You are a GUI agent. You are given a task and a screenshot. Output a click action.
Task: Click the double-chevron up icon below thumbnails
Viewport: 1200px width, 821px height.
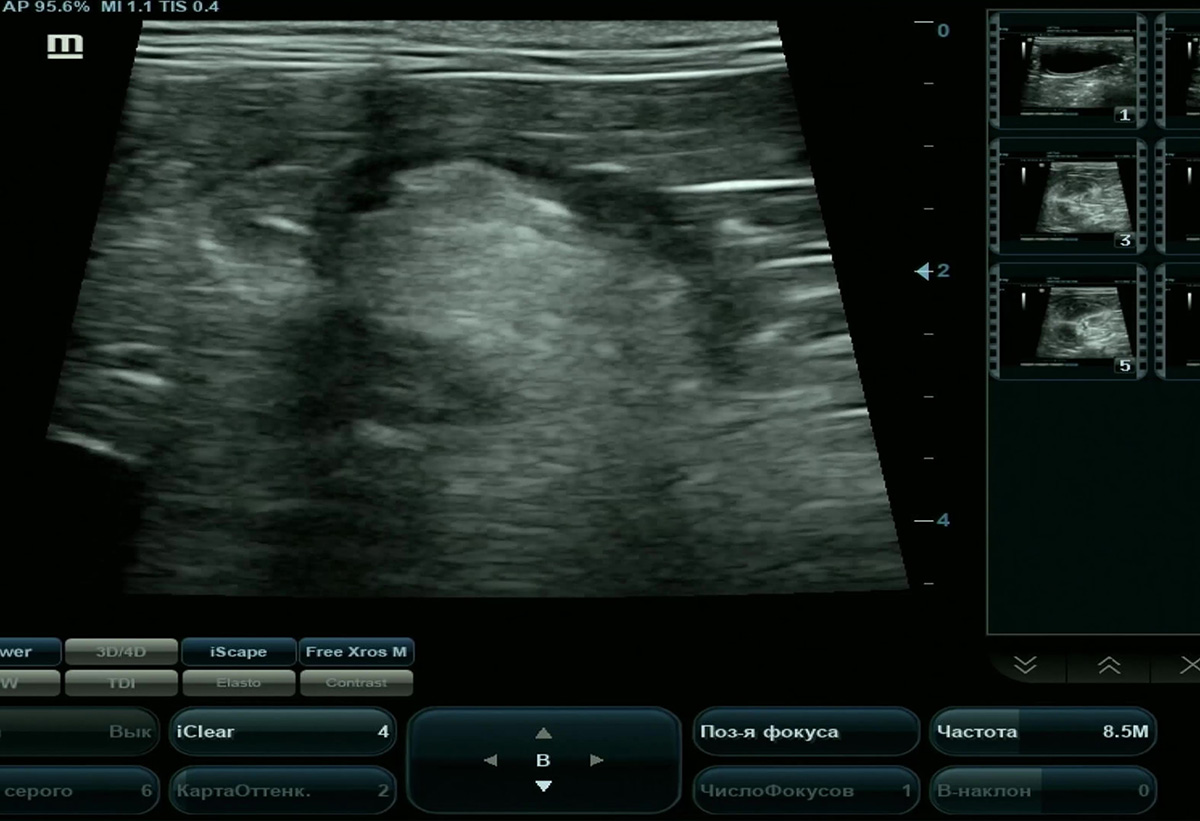point(1109,666)
